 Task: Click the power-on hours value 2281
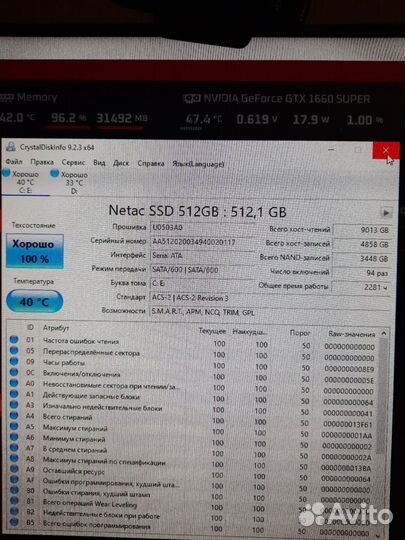(362, 287)
